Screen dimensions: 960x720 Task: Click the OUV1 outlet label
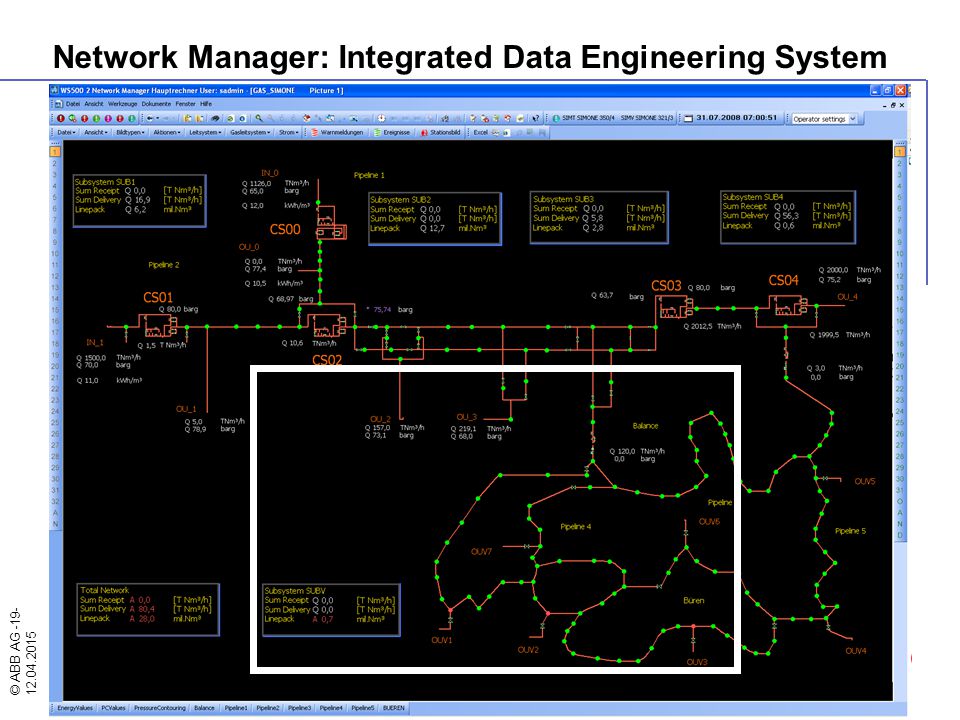[441, 640]
